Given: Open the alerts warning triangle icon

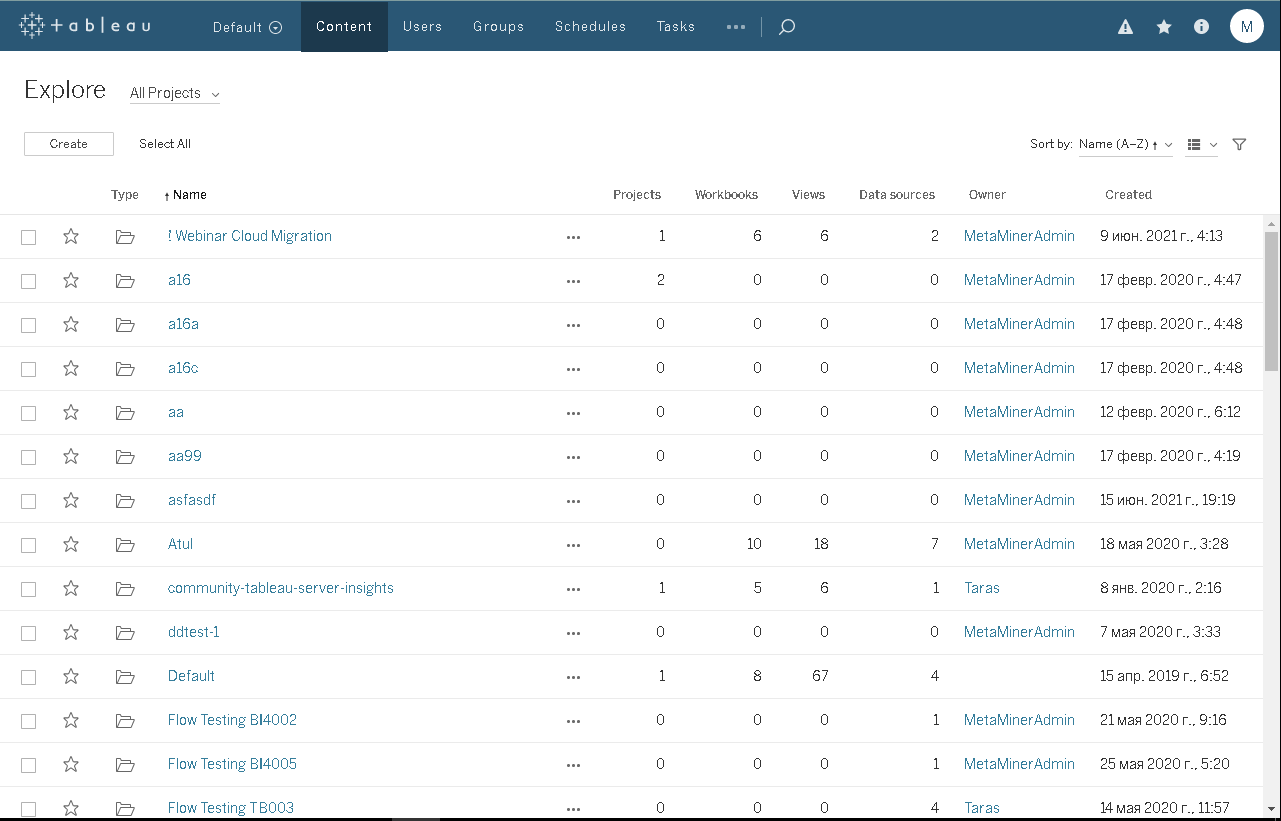Looking at the screenshot, I should click(1125, 27).
